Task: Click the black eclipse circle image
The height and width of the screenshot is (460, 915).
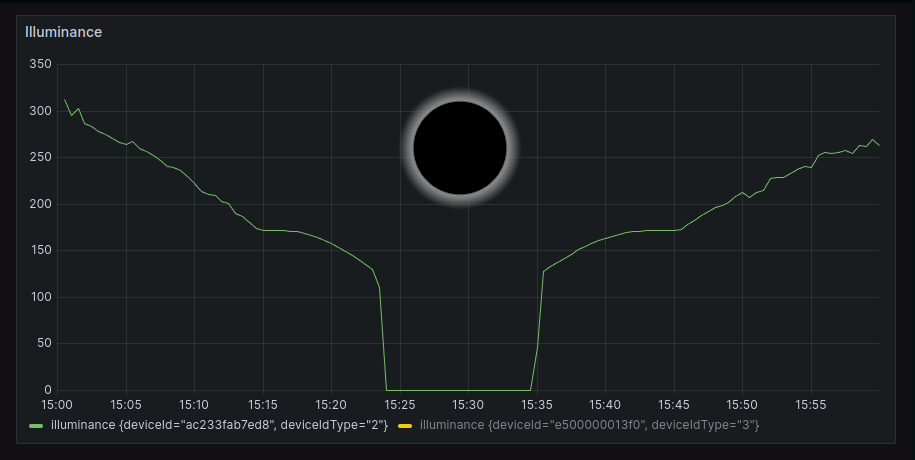Action: pos(460,148)
